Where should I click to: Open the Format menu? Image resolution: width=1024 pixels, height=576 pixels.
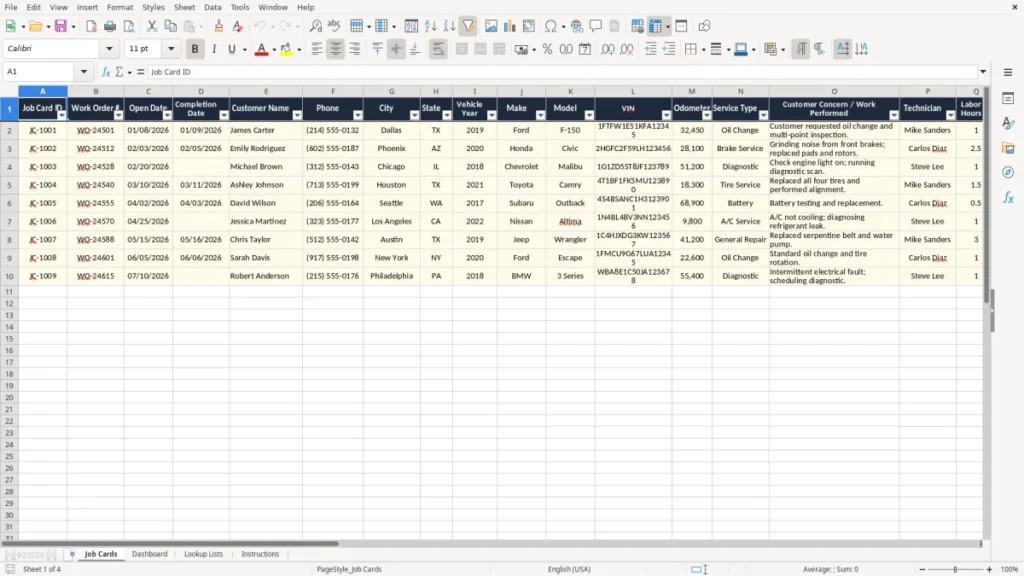click(120, 7)
